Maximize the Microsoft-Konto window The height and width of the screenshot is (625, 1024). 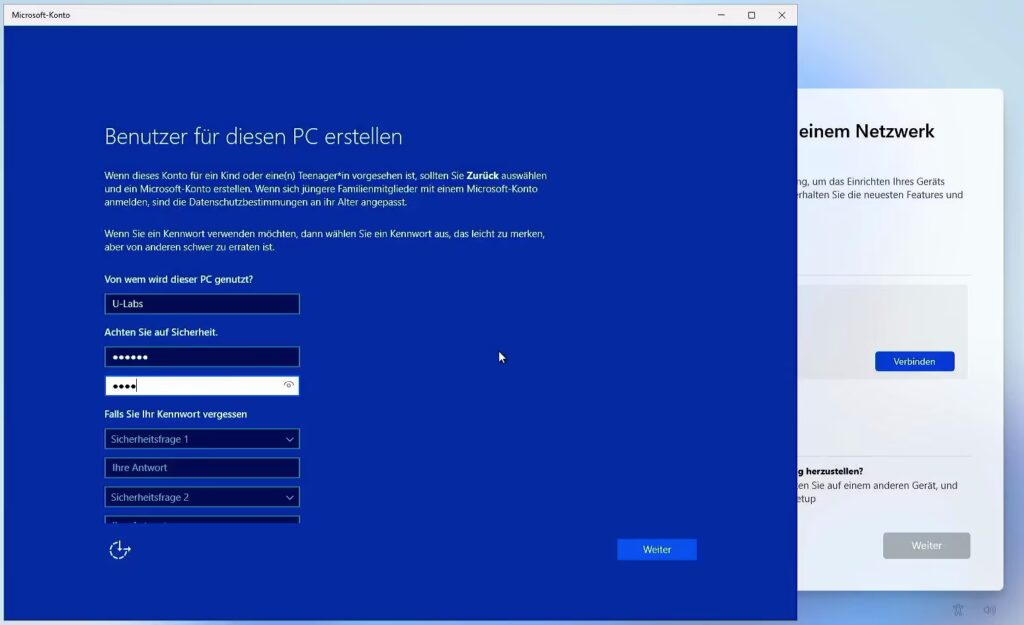pyautogui.click(x=752, y=15)
